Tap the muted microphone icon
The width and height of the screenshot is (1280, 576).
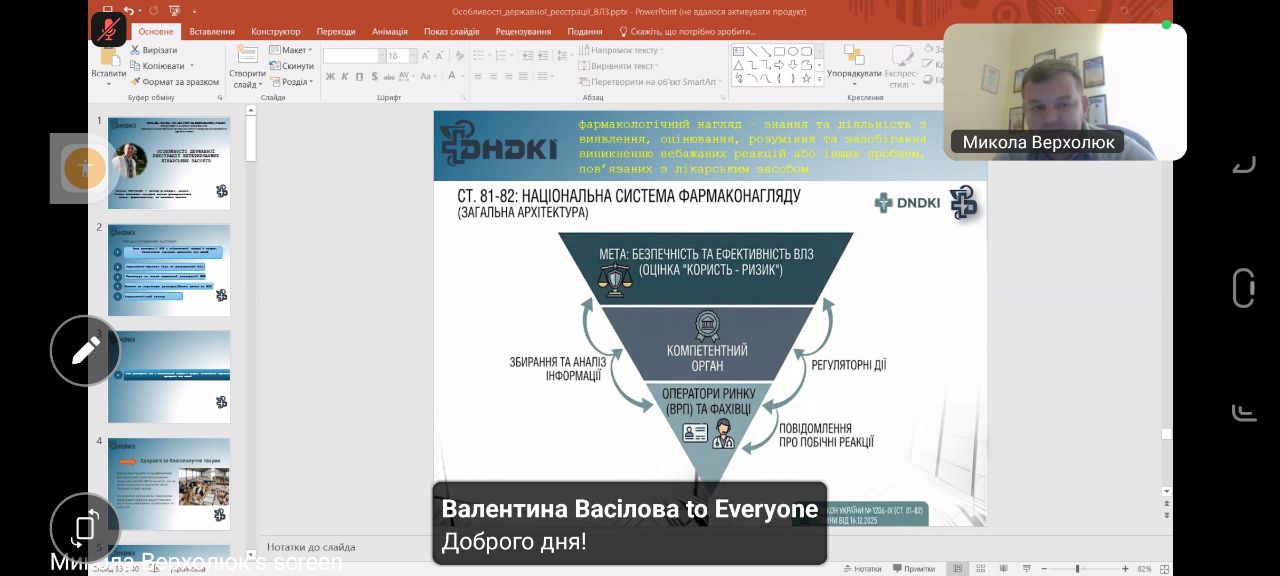click(109, 29)
